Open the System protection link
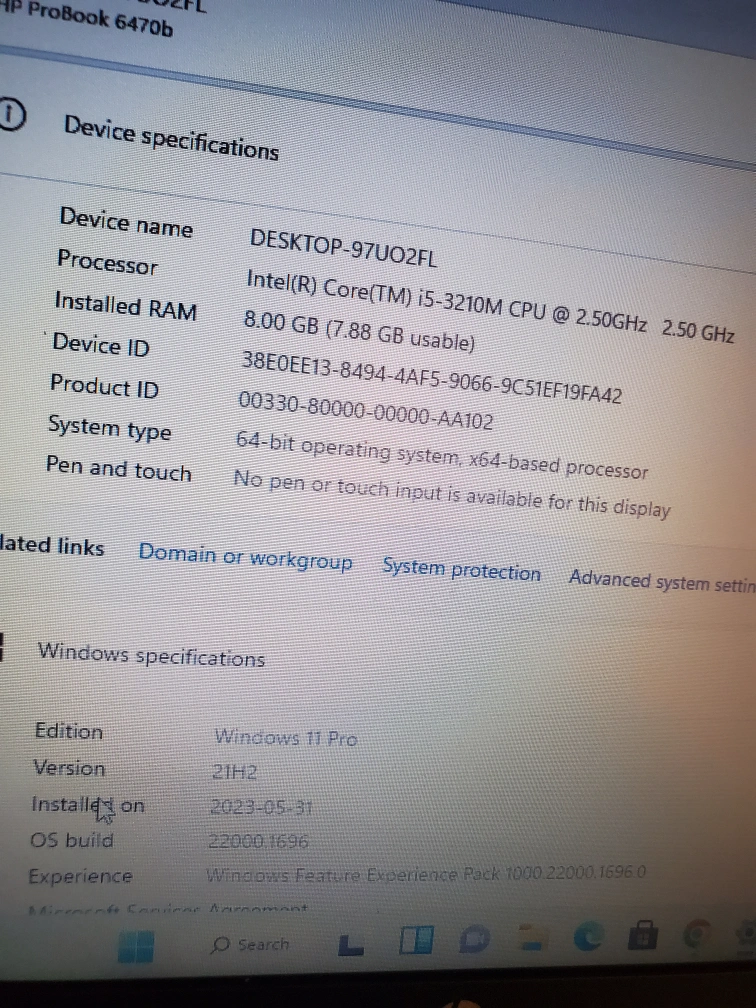This screenshot has width=756, height=1008. tap(461, 571)
